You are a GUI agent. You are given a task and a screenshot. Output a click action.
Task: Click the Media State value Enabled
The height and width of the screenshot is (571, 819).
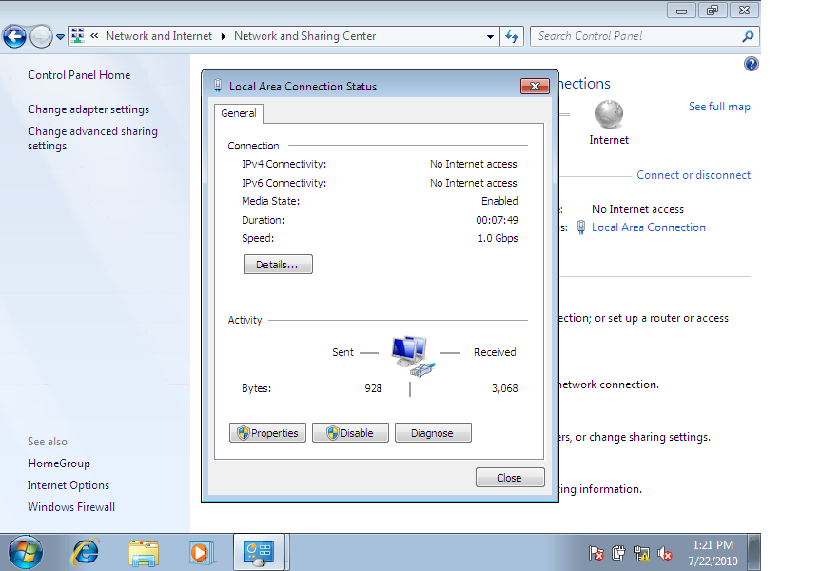pyautogui.click(x=499, y=201)
